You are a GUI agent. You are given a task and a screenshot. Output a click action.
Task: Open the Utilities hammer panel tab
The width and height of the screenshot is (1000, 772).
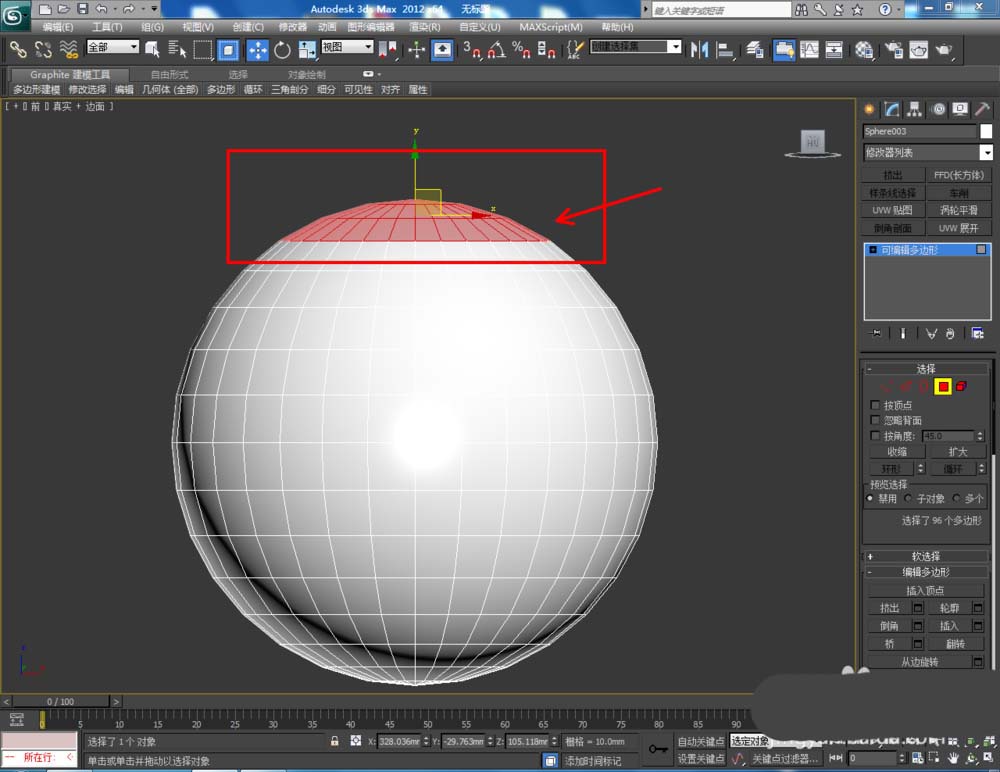[x=983, y=109]
